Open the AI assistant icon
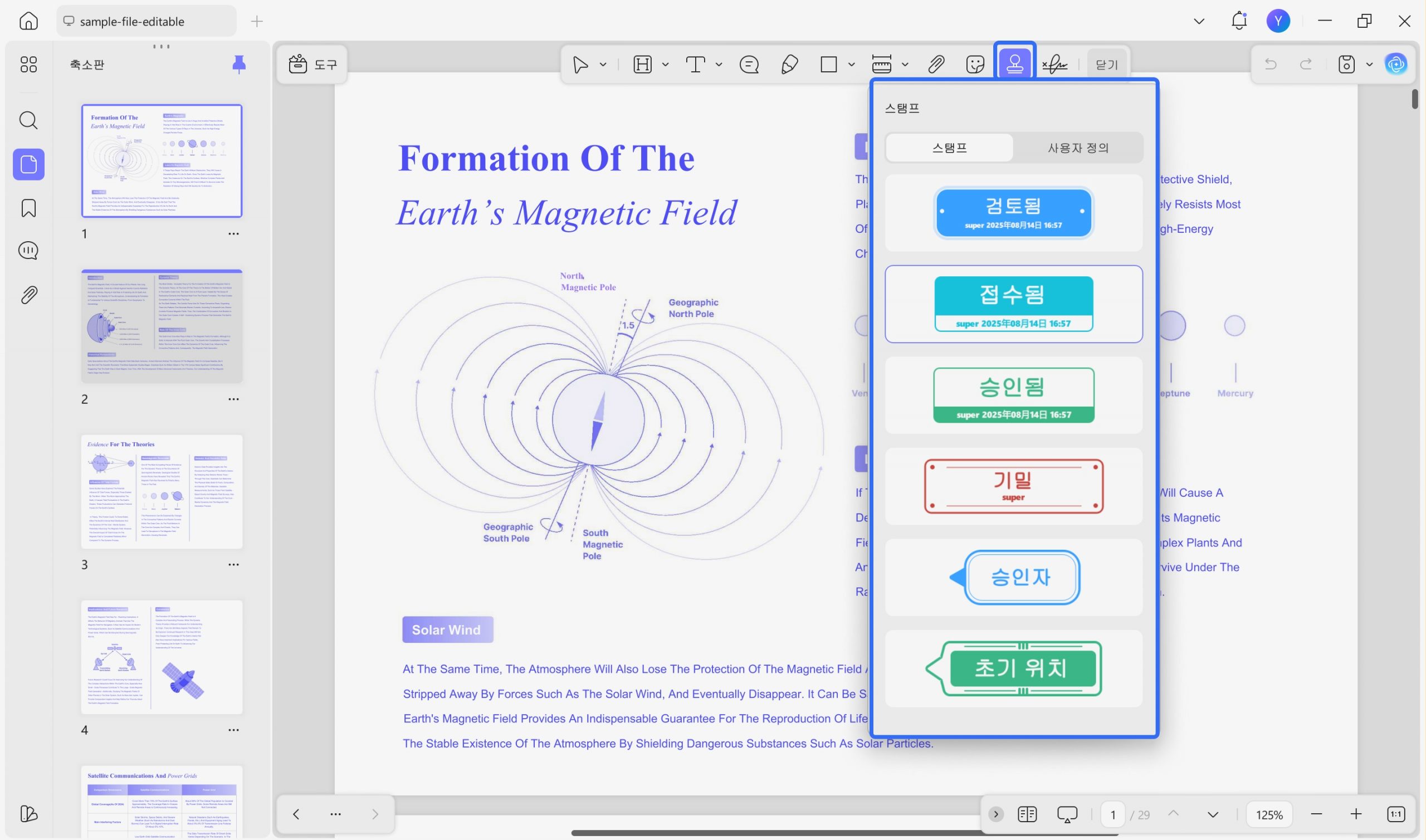This screenshot has height=840, width=1426. click(x=1396, y=64)
